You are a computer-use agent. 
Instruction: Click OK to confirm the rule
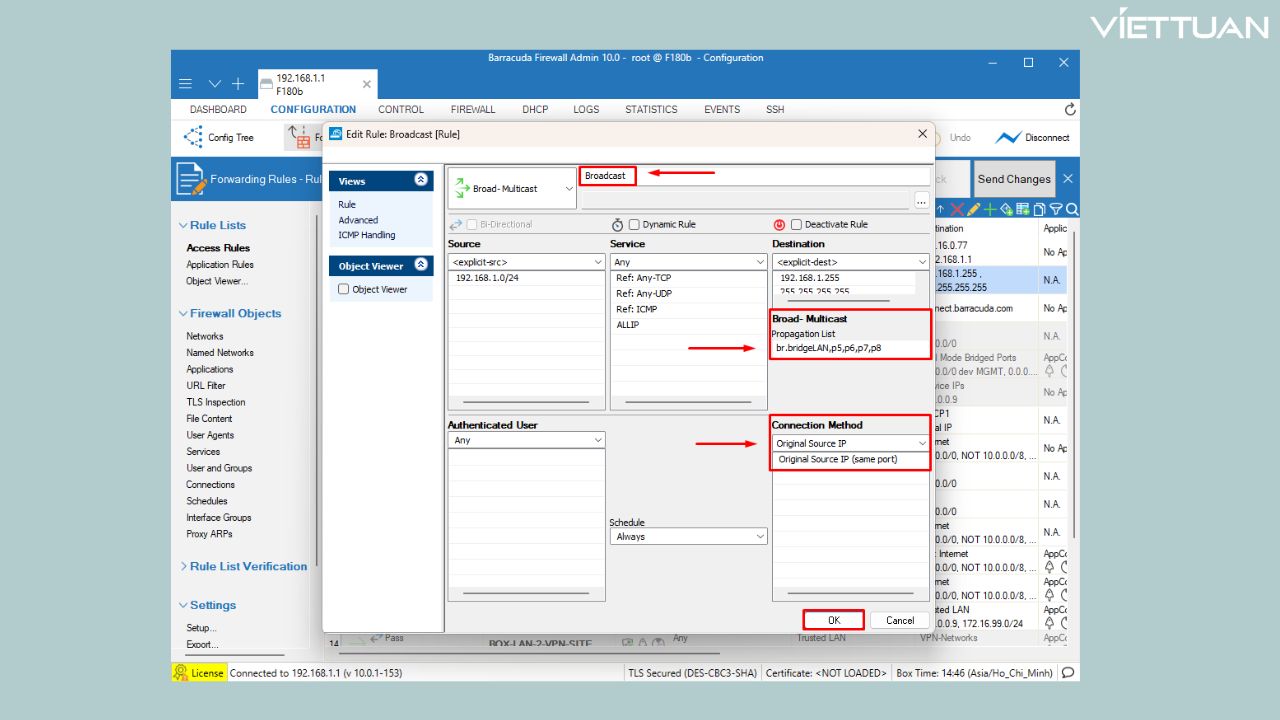(833, 620)
